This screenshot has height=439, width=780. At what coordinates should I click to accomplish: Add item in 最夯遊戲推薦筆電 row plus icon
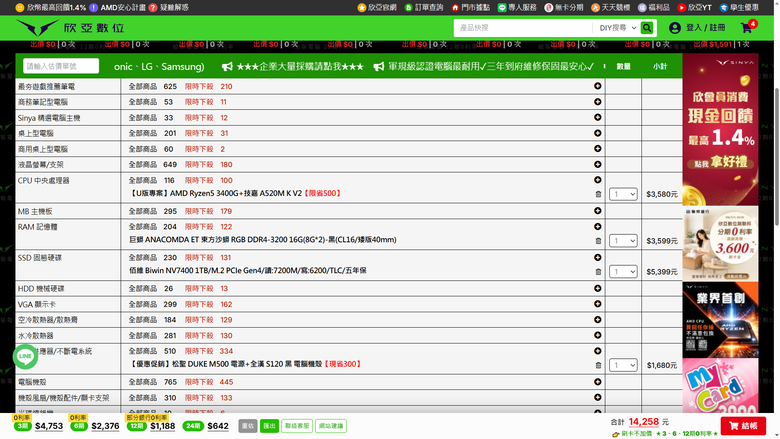click(597, 86)
